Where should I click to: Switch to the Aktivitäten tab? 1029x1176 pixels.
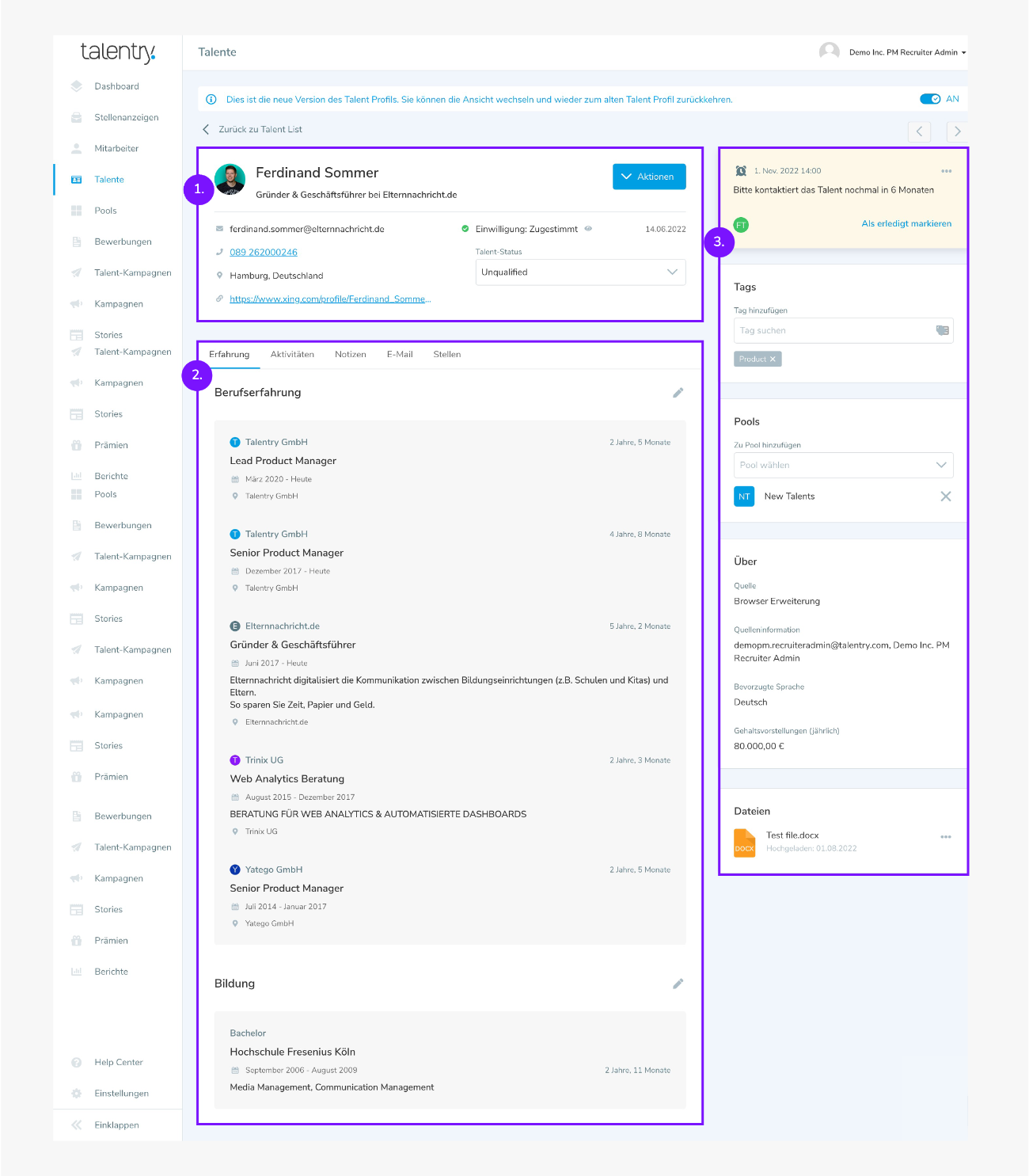(x=292, y=355)
